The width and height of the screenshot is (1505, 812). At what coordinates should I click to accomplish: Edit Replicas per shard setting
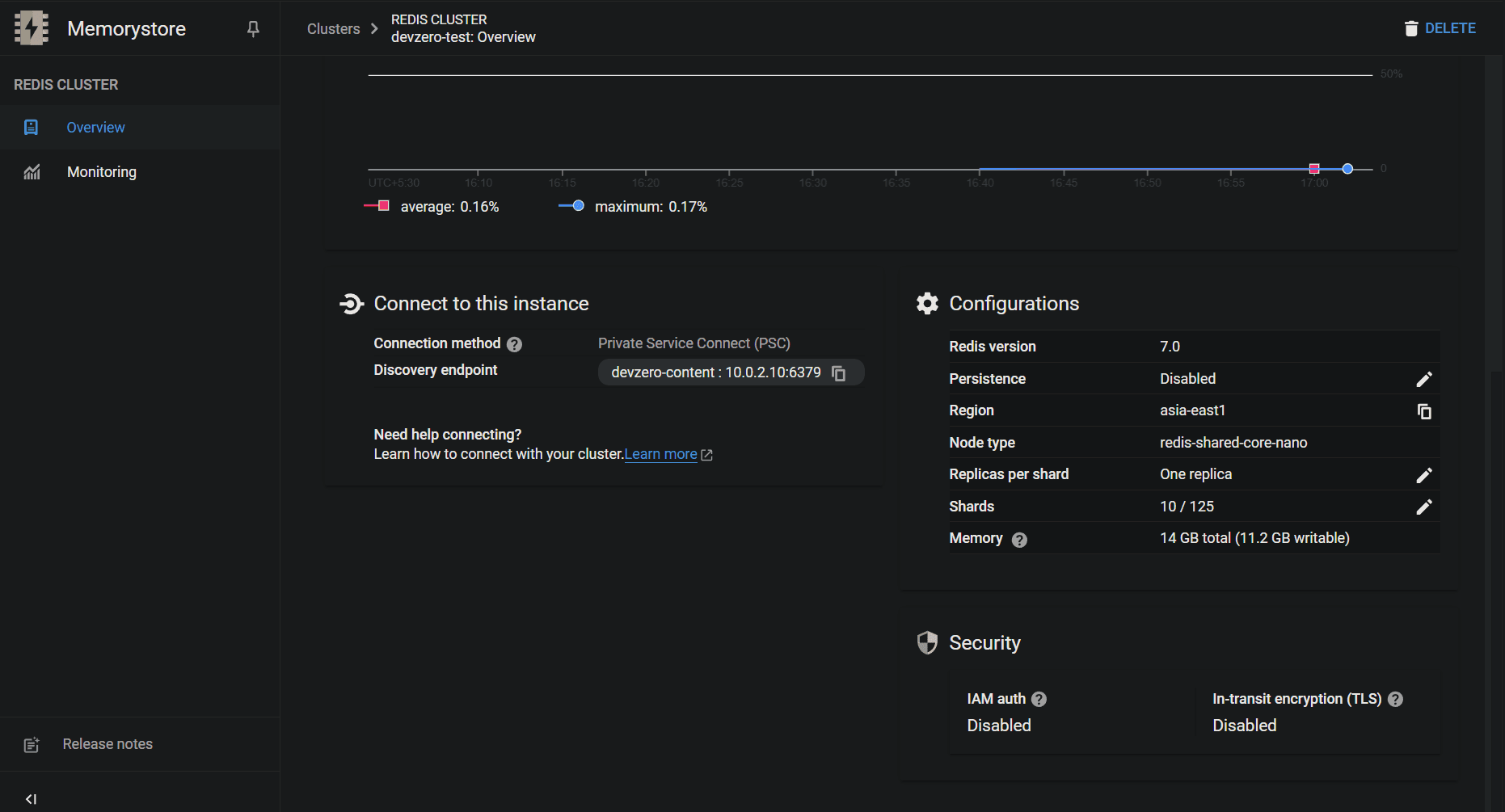[1424, 475]
